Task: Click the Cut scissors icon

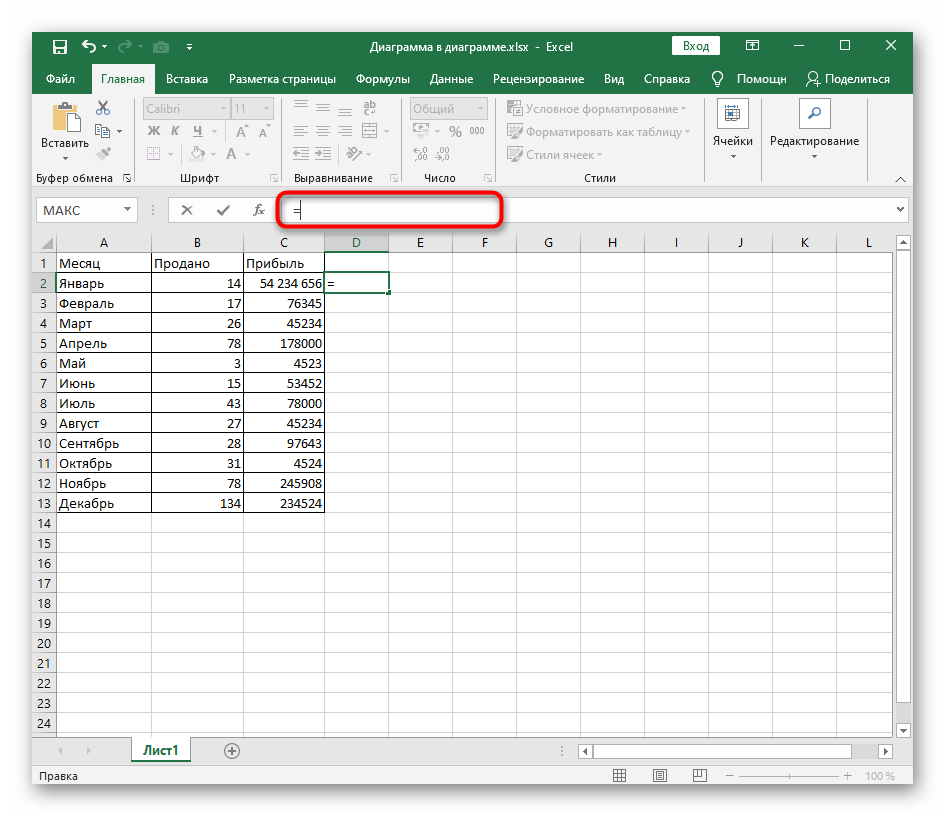Action: 103,108
